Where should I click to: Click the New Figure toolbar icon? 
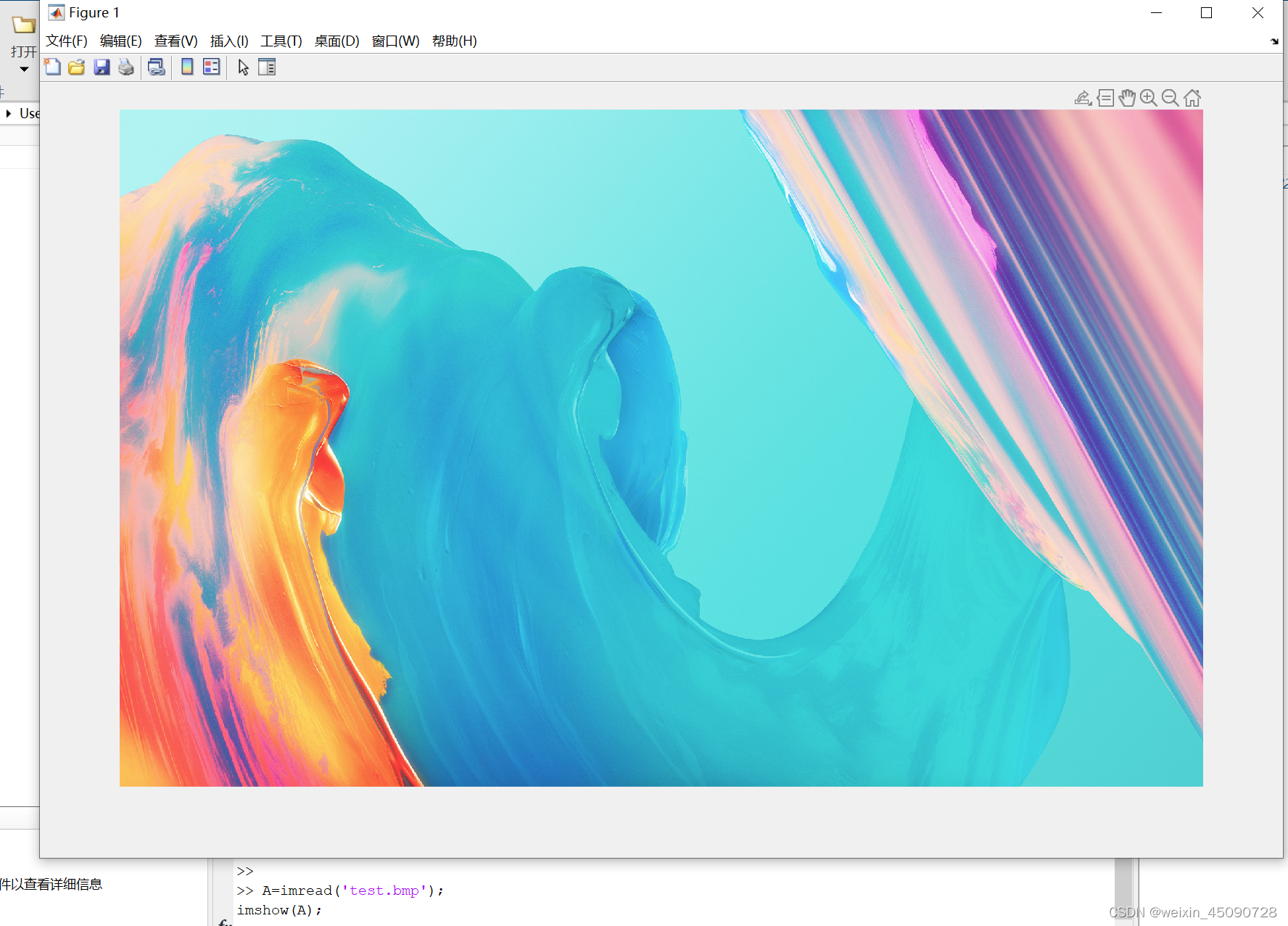pyautogui.click(x=52, y=67)
